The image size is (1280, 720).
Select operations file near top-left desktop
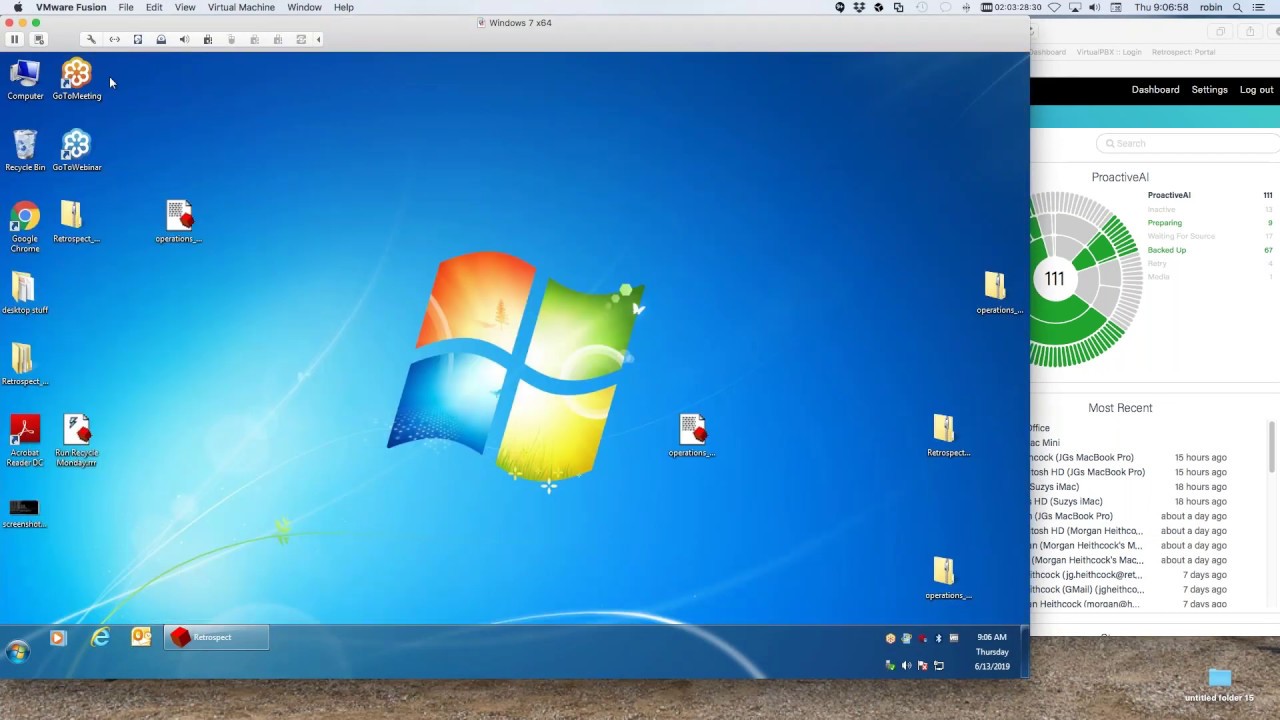(x=179, y=222)
